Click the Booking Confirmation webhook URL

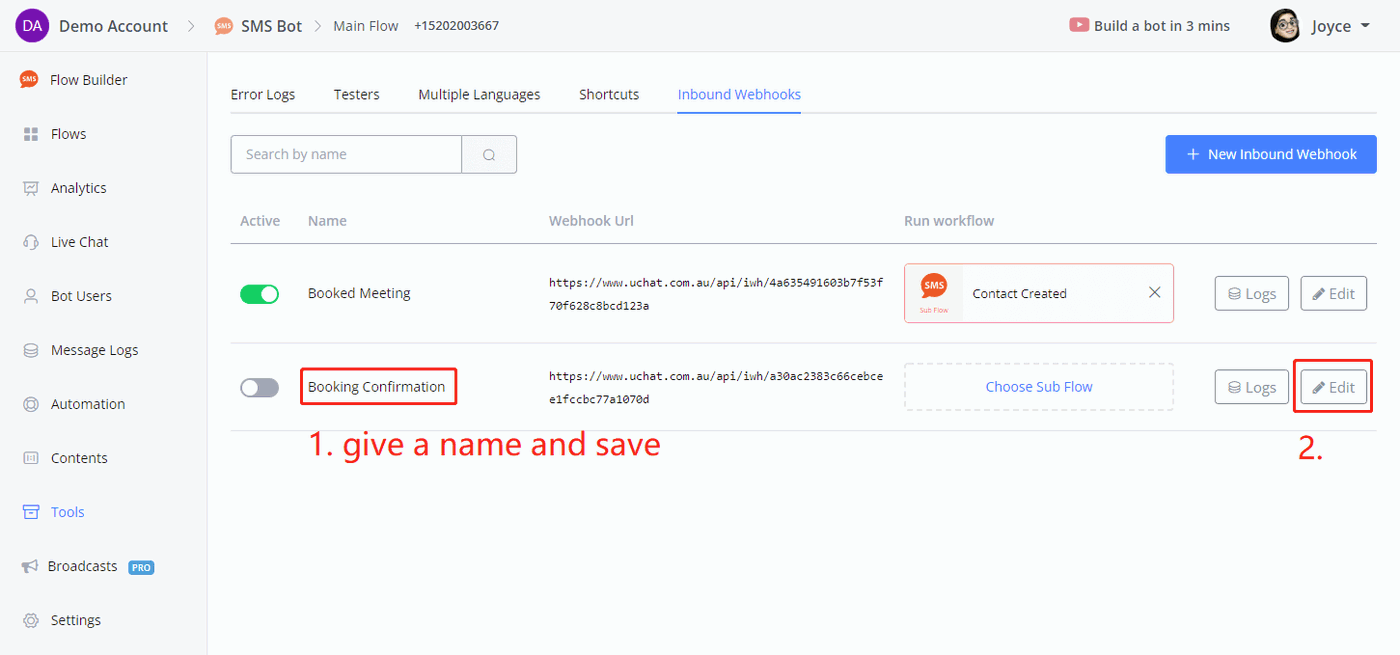(x=716, y=388)
